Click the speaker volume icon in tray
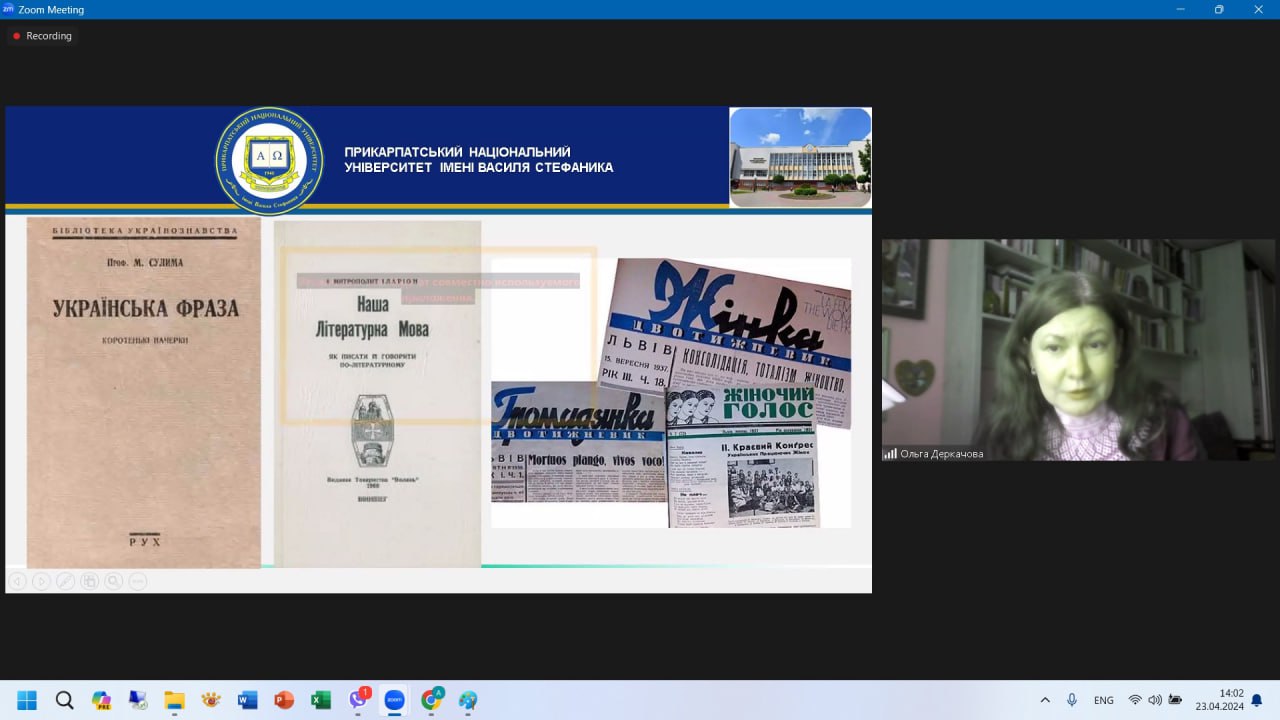1280x720 pixels. tap(1155, 700)
